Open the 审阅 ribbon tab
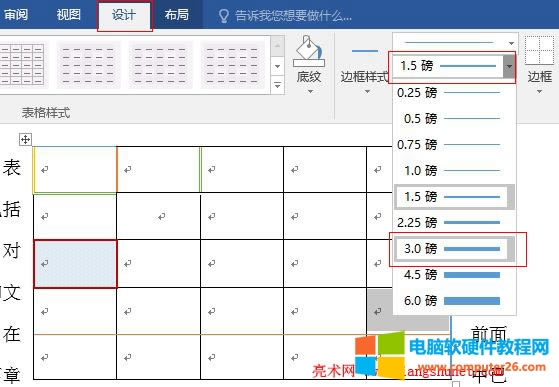 pyautogui.click(x=16, y=15)
